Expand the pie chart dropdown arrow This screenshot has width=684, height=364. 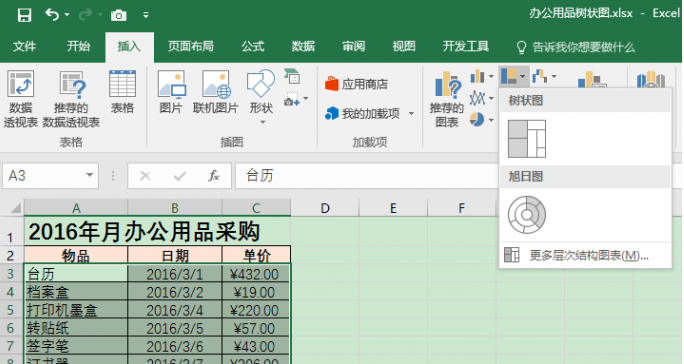click(x=491, y=120)
